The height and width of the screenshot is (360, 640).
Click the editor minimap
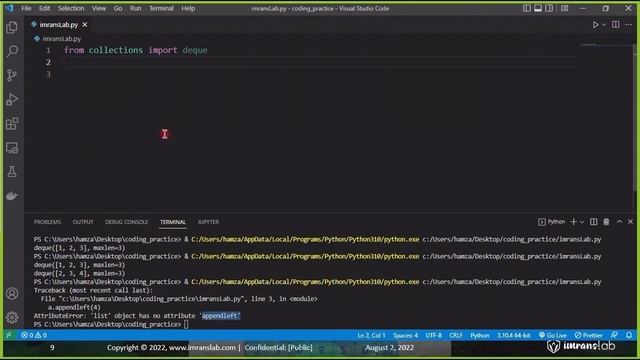[x=605, y=45]
